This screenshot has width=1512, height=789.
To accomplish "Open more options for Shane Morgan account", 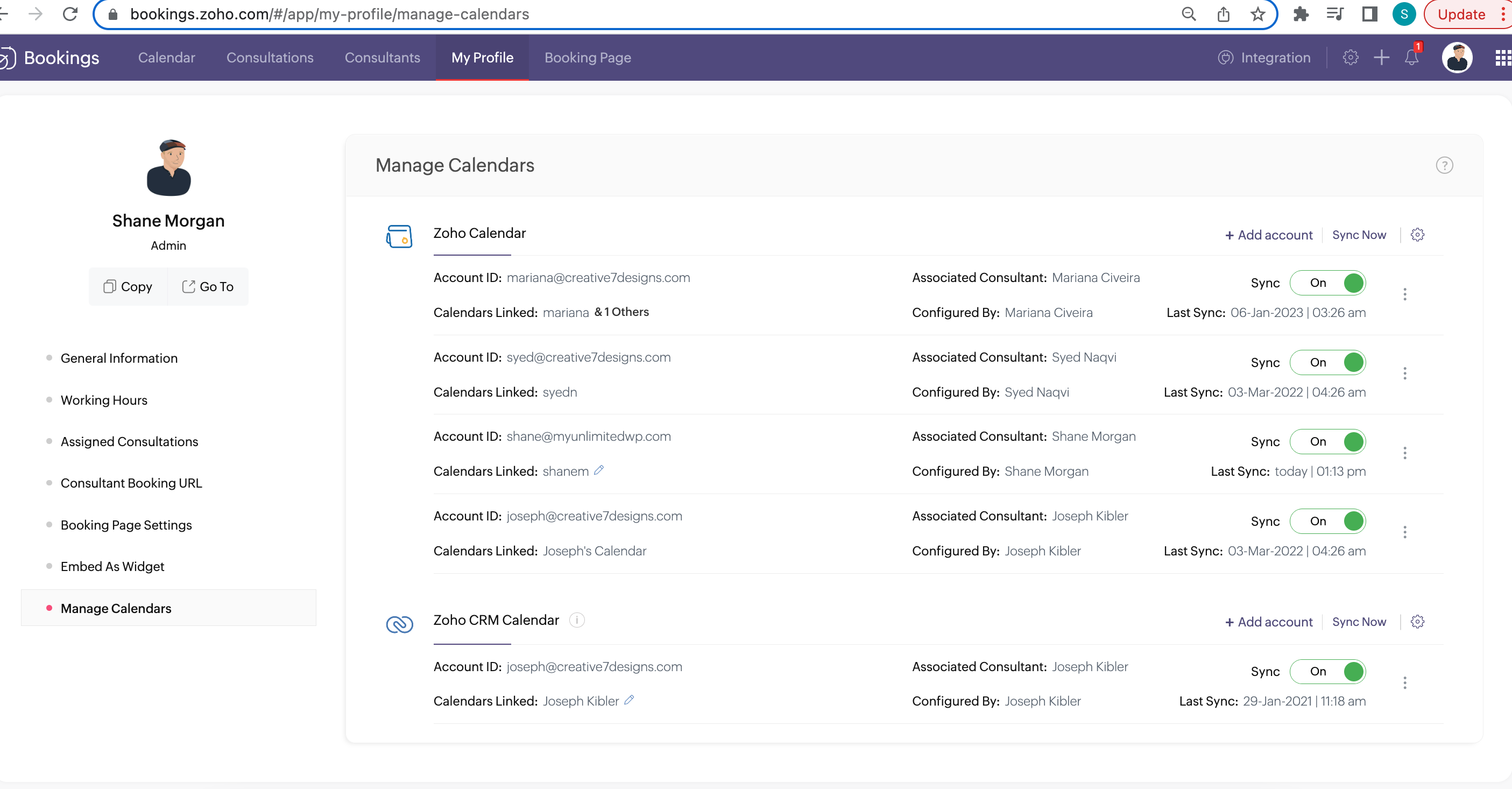I will (x=1404, y=453).
